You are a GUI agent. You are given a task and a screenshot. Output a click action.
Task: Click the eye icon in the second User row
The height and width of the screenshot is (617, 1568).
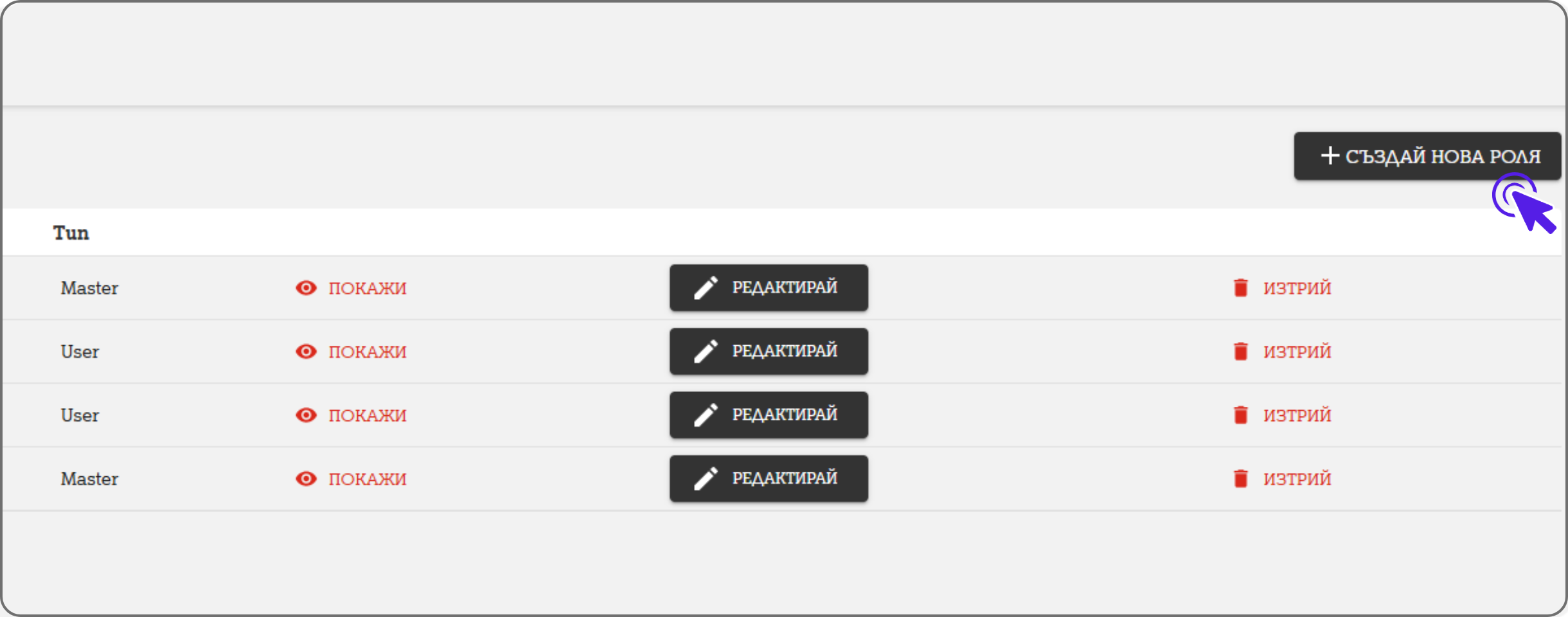click(306, 415)
